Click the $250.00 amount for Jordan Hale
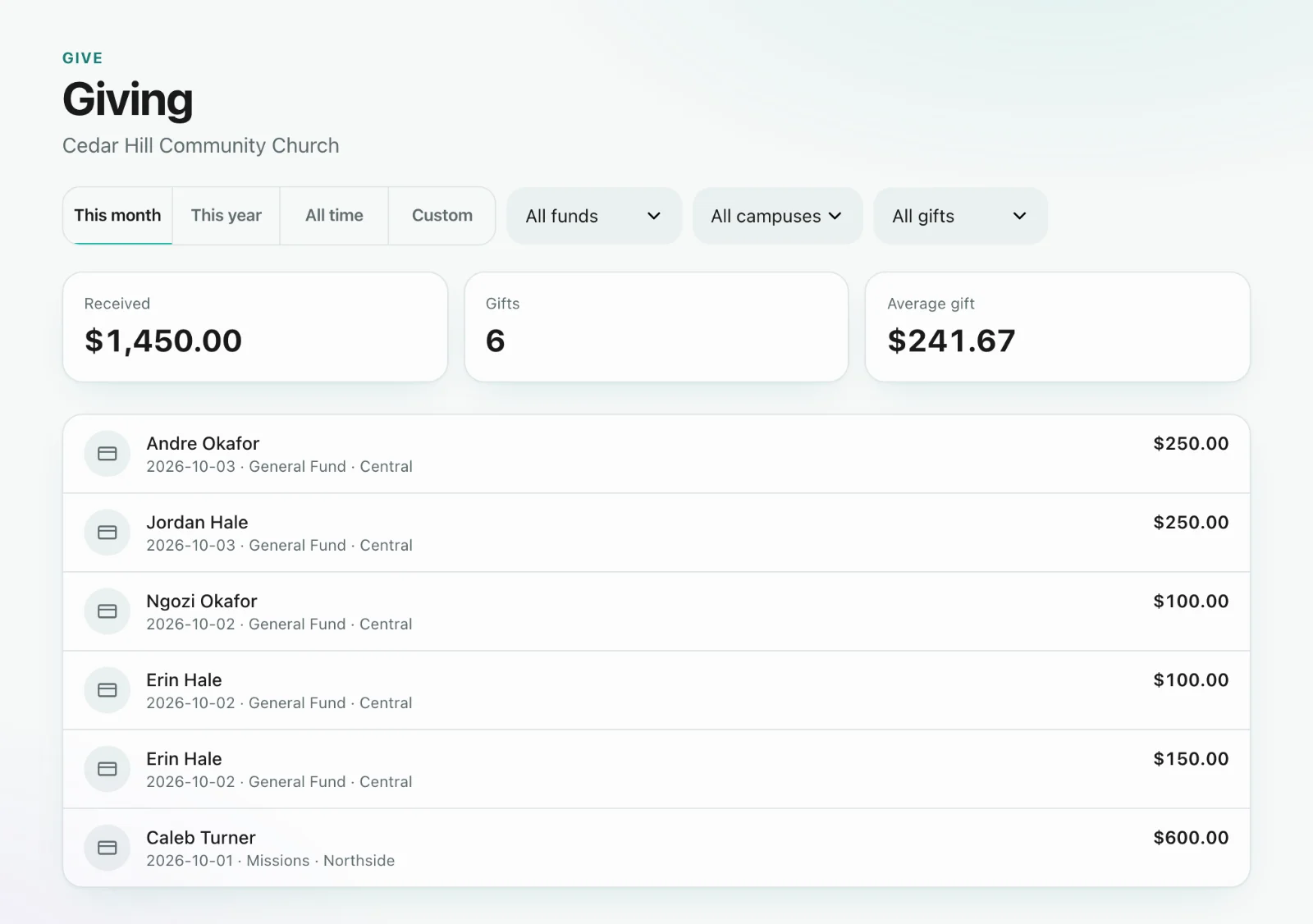This screenshot has width=1313, height=924. tap(1191, 523)
